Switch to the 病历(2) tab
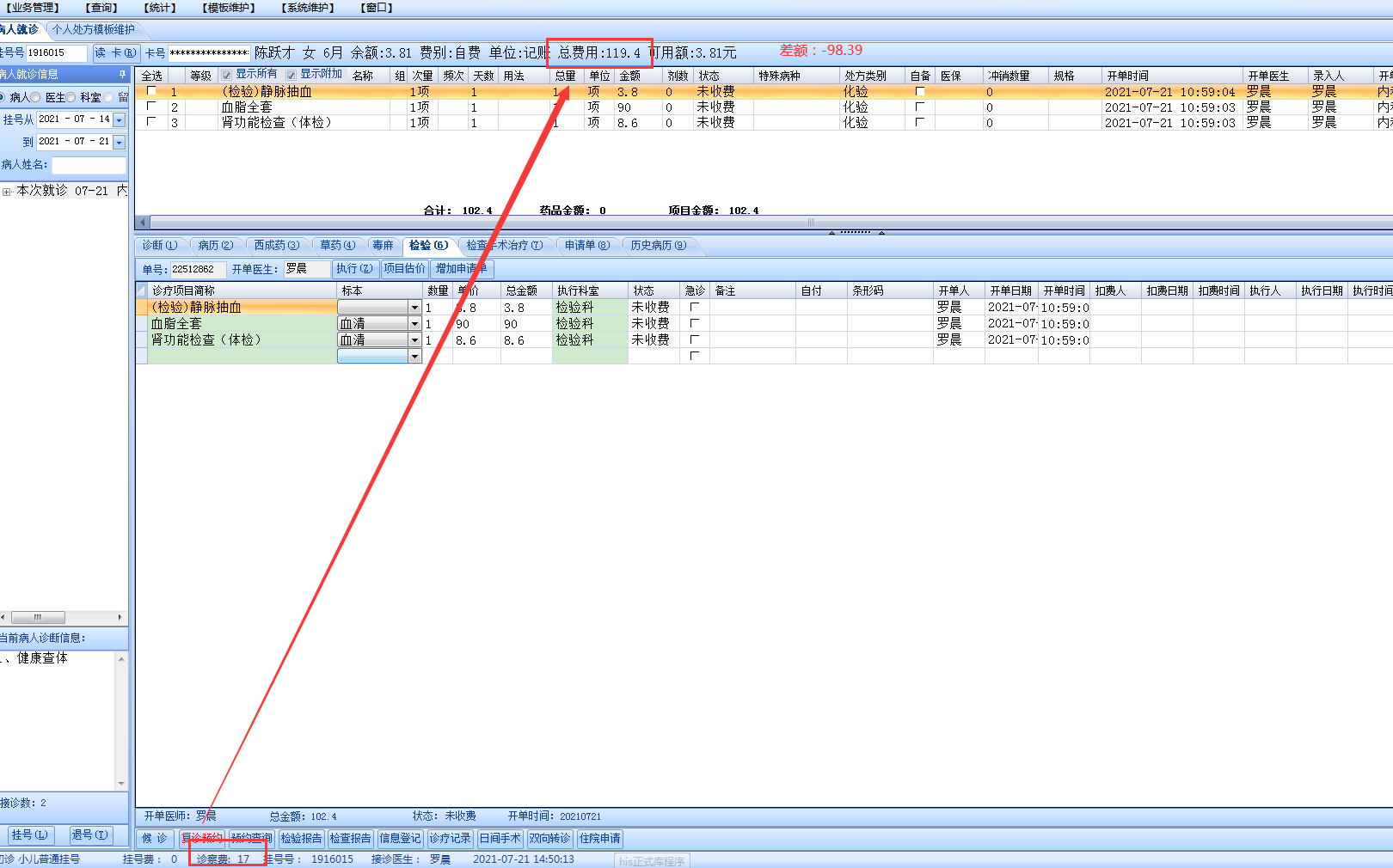 pyautogui.click(x=216, y=246)
